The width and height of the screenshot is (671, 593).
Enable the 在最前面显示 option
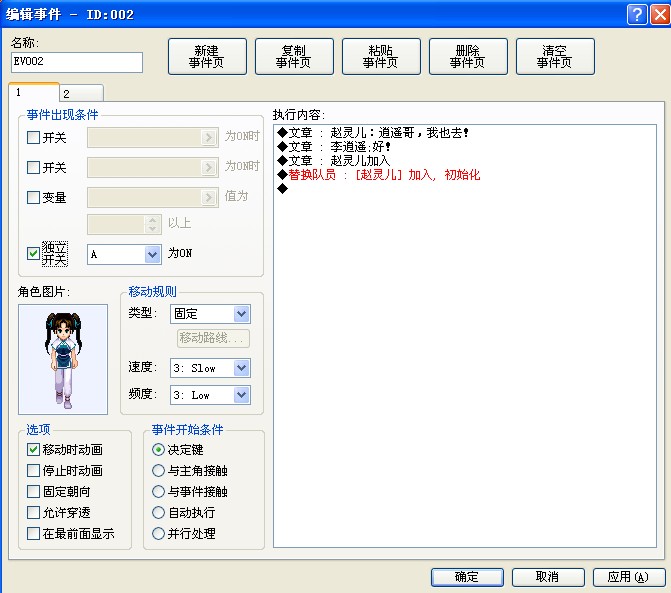[33, 533]
